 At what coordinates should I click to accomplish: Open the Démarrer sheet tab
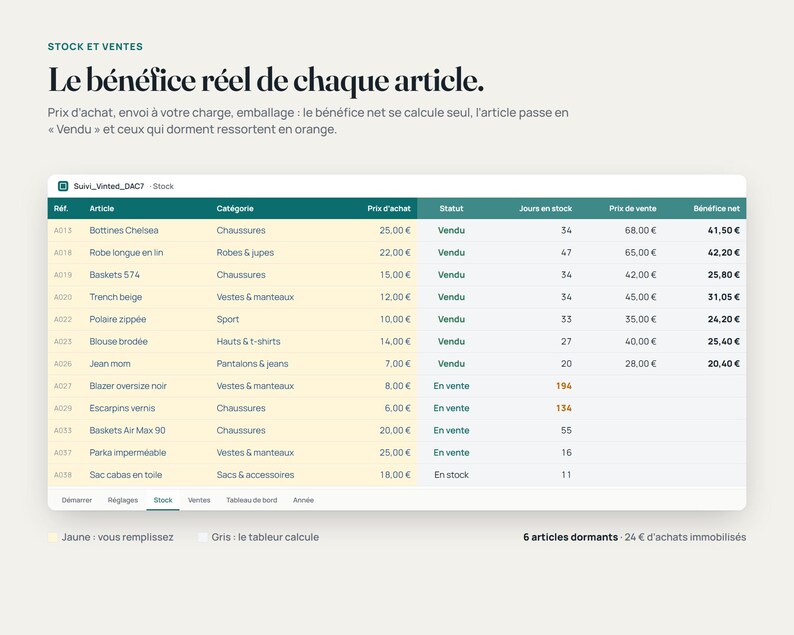[76, 500]
